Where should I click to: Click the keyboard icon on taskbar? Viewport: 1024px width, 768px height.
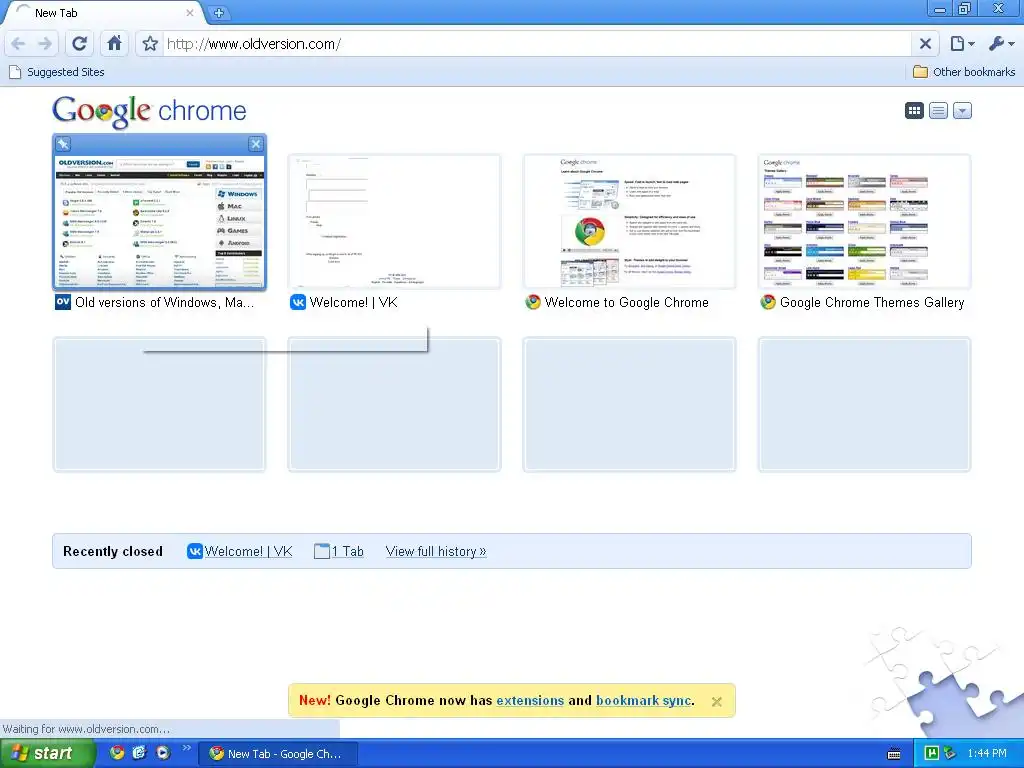click(x=894, y=754)
